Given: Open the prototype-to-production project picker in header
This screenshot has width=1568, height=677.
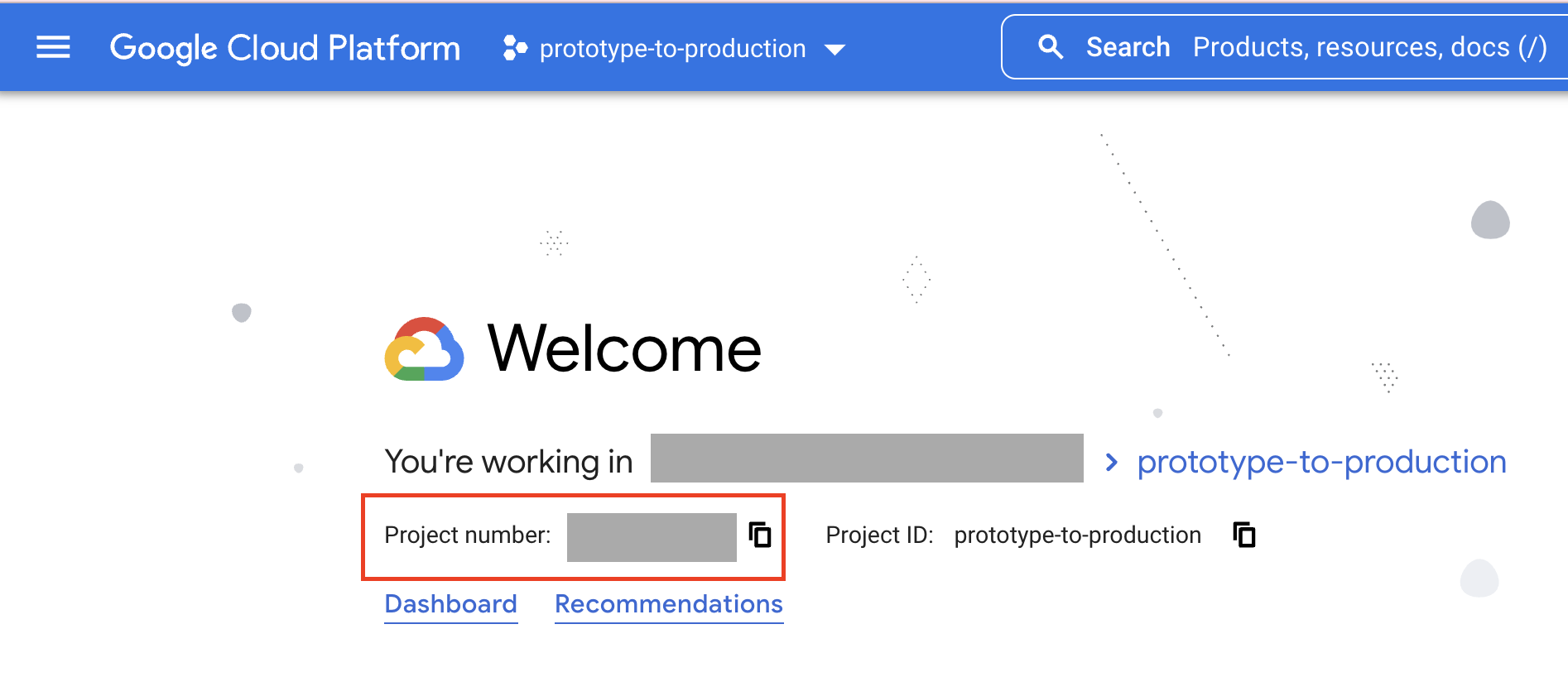Looking at the screenshot, I should 672,49.
